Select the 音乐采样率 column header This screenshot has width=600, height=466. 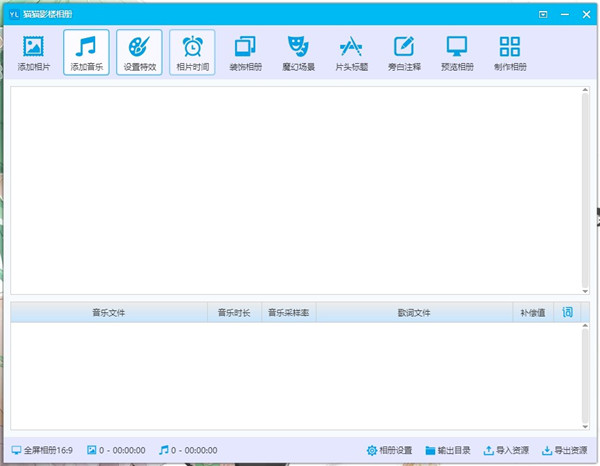[x=289, y=313]
